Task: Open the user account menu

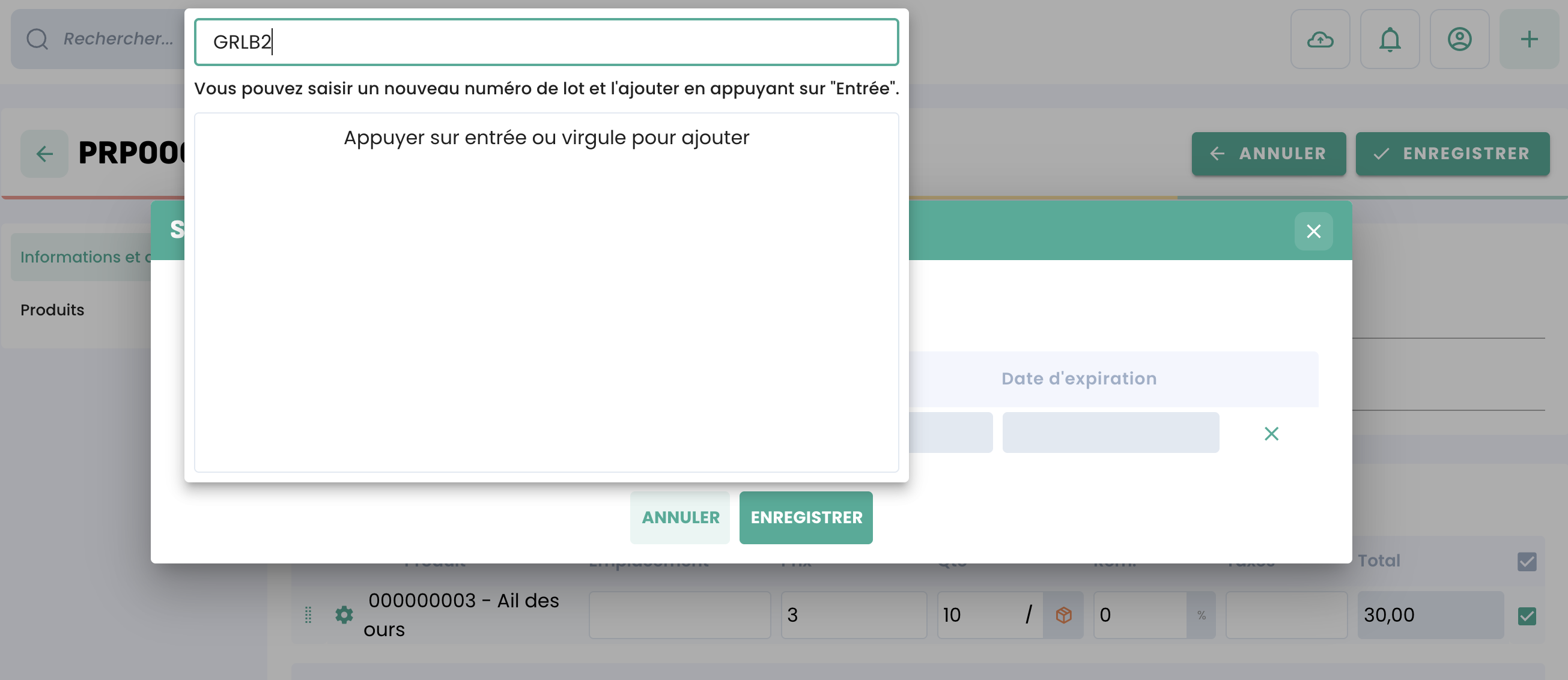Action: point(1459,40)
